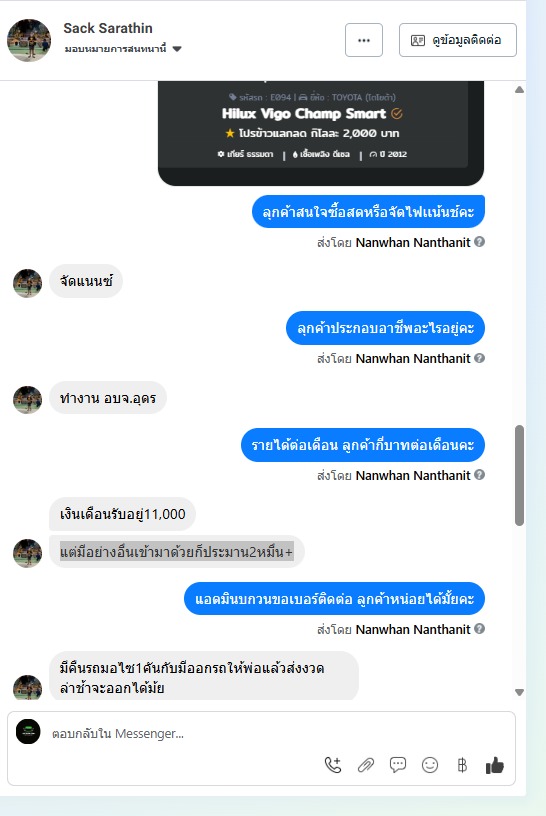Screen dimensions: 546x816
Task: Click the scroll up arrow
Action: [519, 90]
